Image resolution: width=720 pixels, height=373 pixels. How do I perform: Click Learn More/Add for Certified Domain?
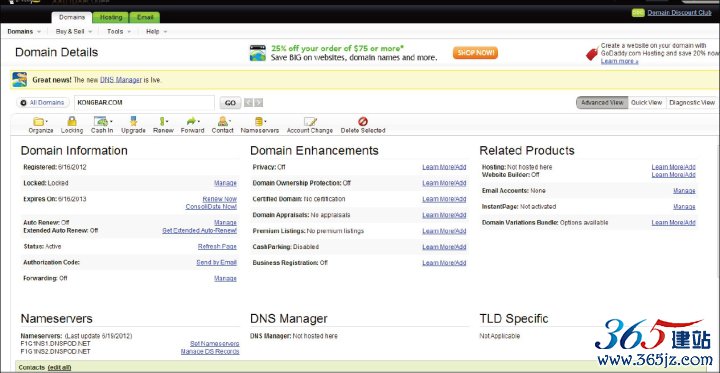[444, 199]
